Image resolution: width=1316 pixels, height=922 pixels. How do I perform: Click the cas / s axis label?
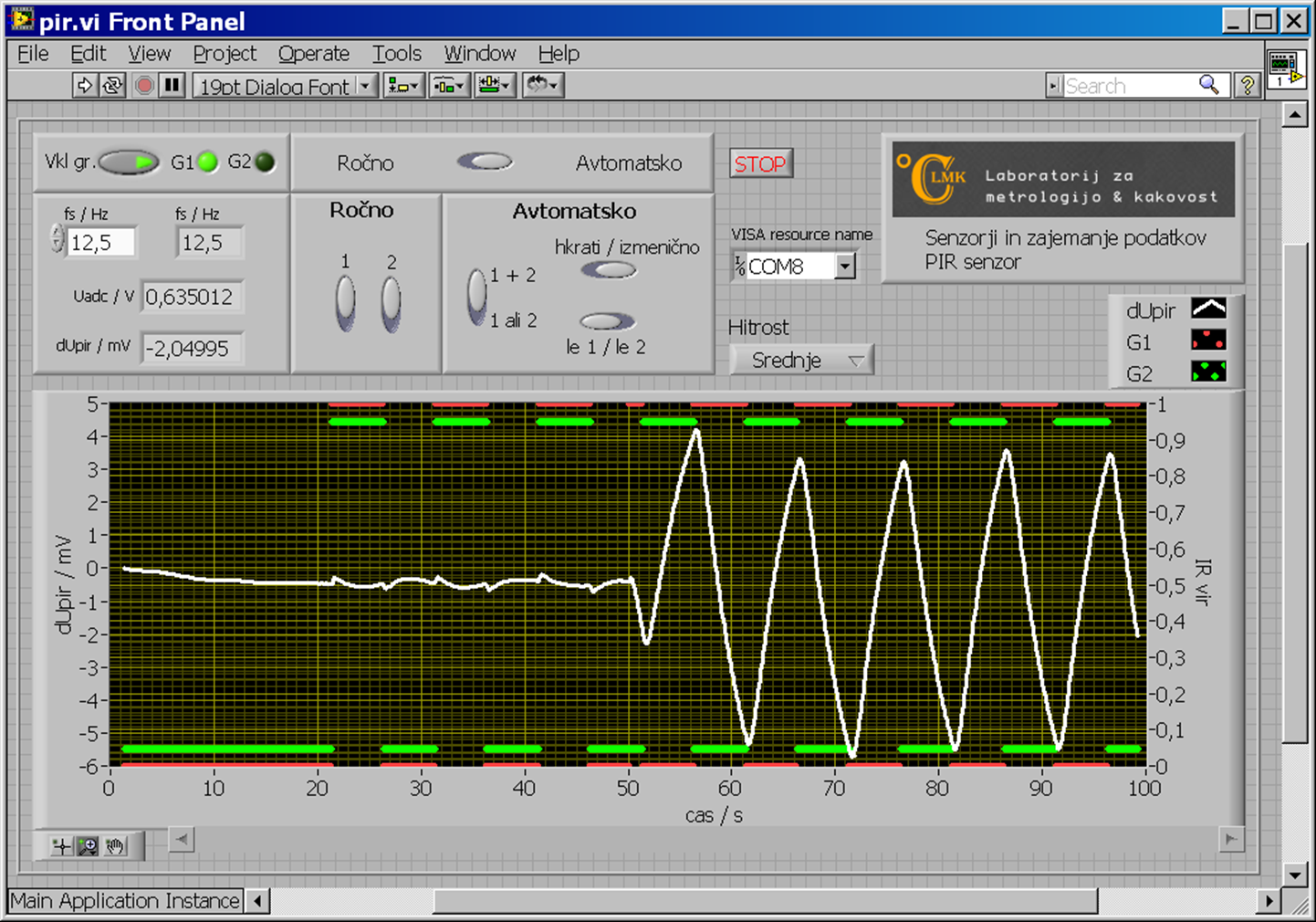714,815
